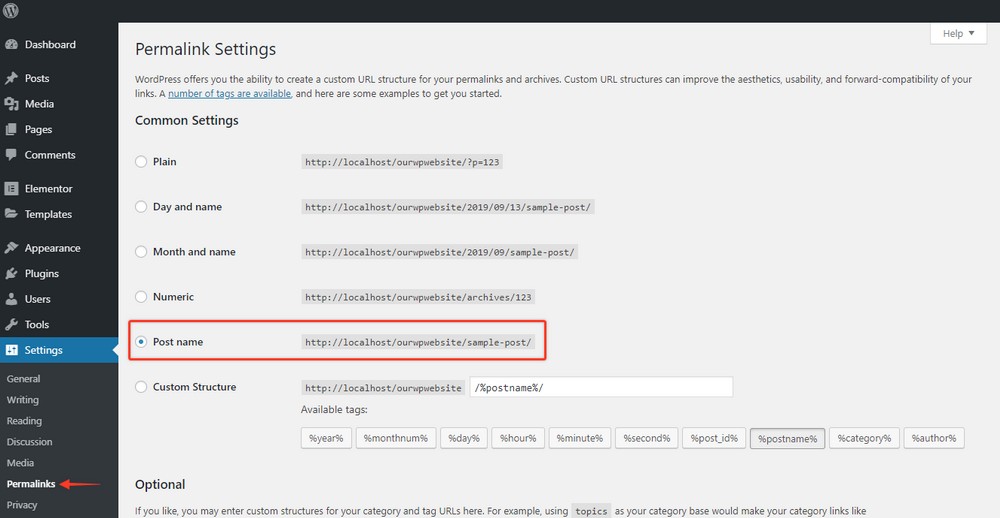This screenshot has width=1000, height=518.
Task: Click the Common Settings heading
Action: [x=187, y=120]
